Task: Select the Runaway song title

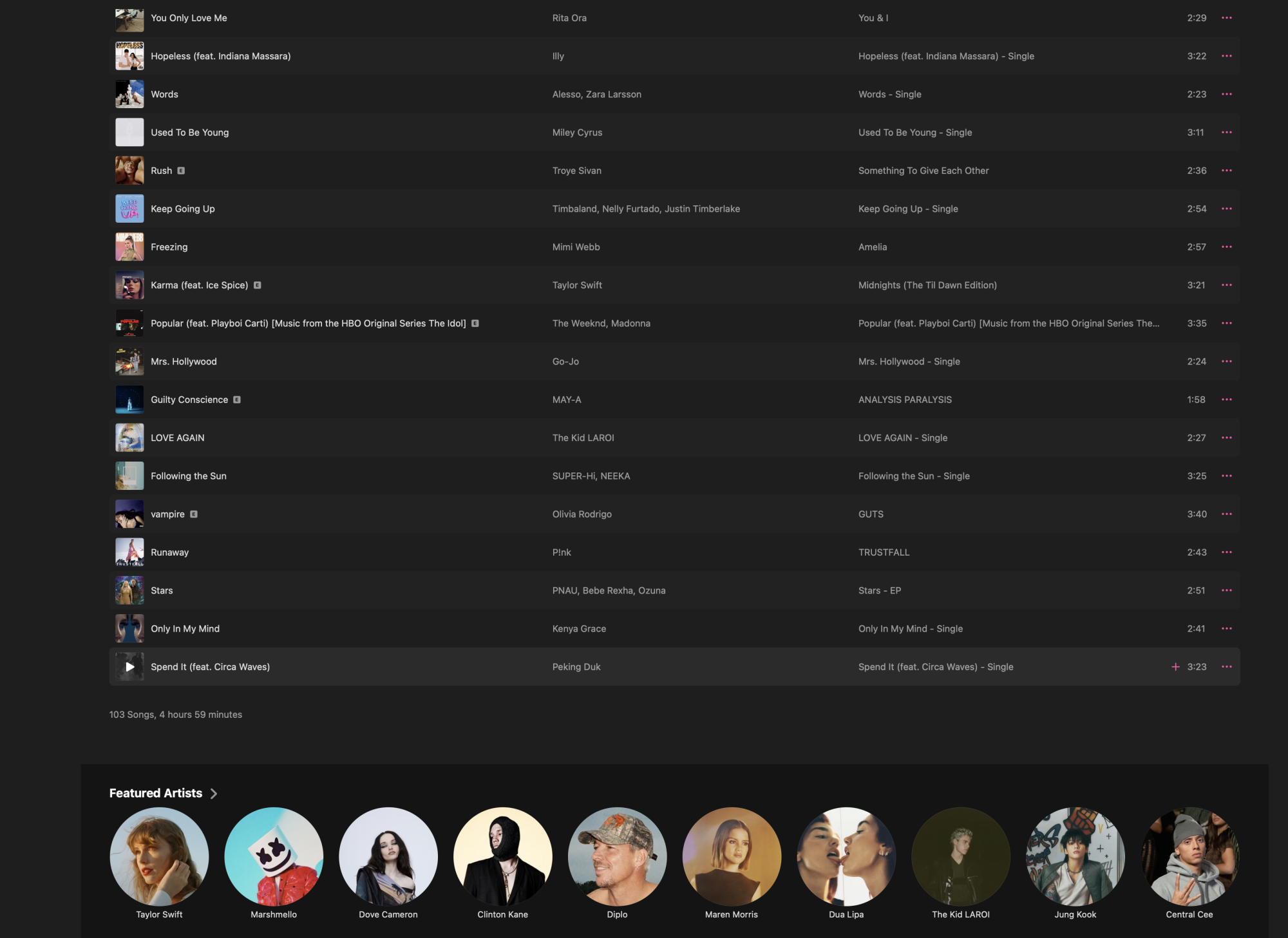Action: point(169,552)
